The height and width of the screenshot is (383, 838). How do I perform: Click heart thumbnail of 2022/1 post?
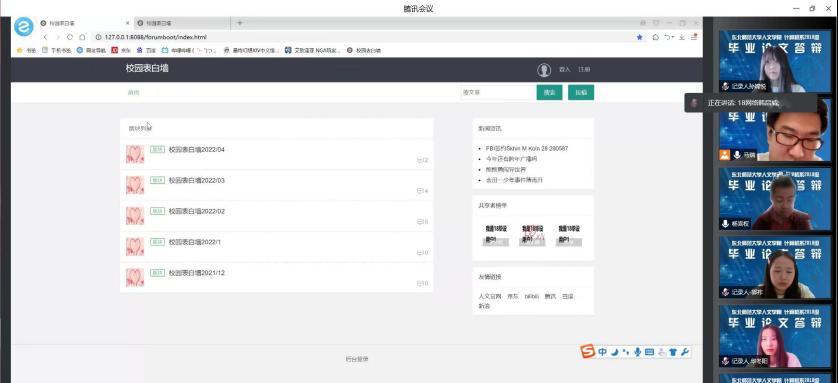[135, 247]
